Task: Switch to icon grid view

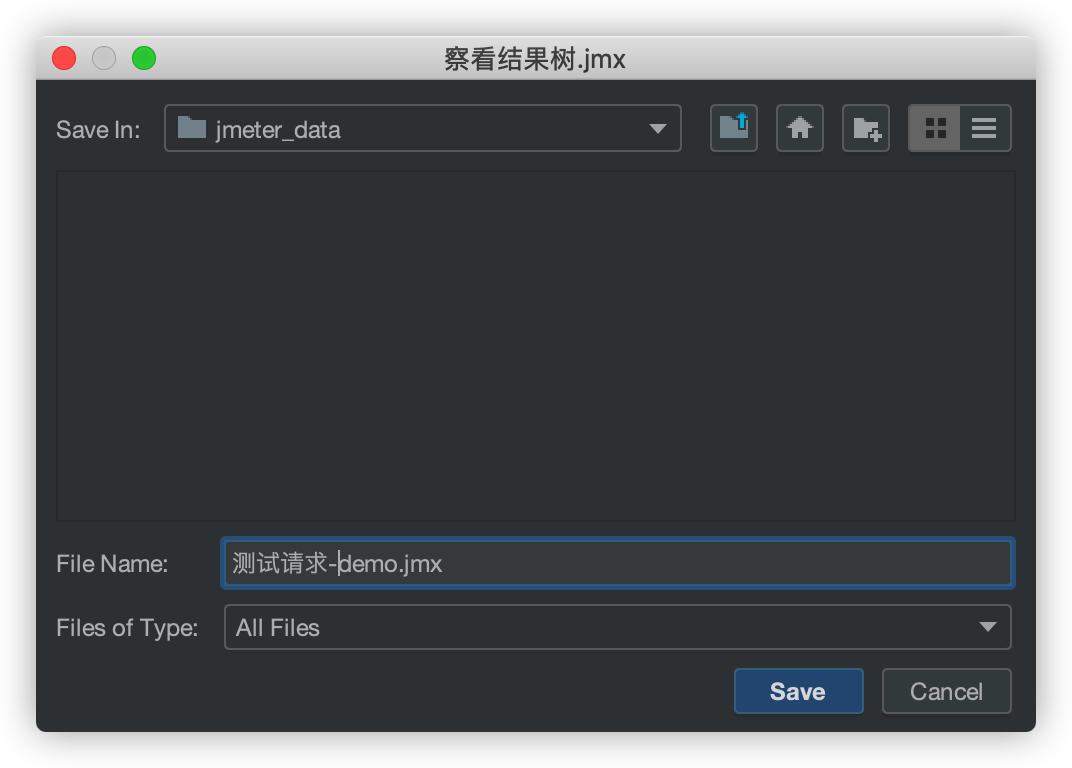Action: (x=935, y=128)
